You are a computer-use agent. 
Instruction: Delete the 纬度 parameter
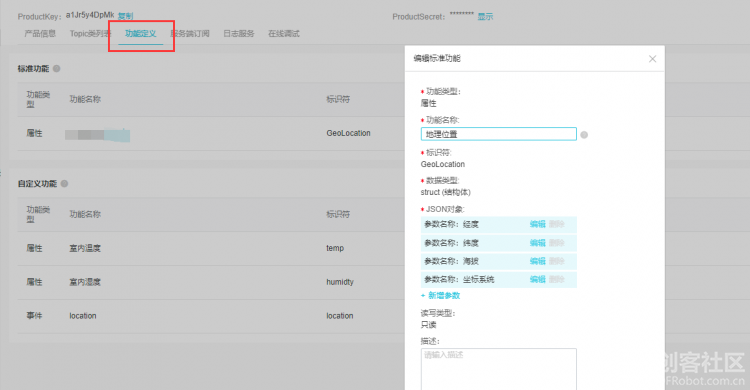point(557,243)
